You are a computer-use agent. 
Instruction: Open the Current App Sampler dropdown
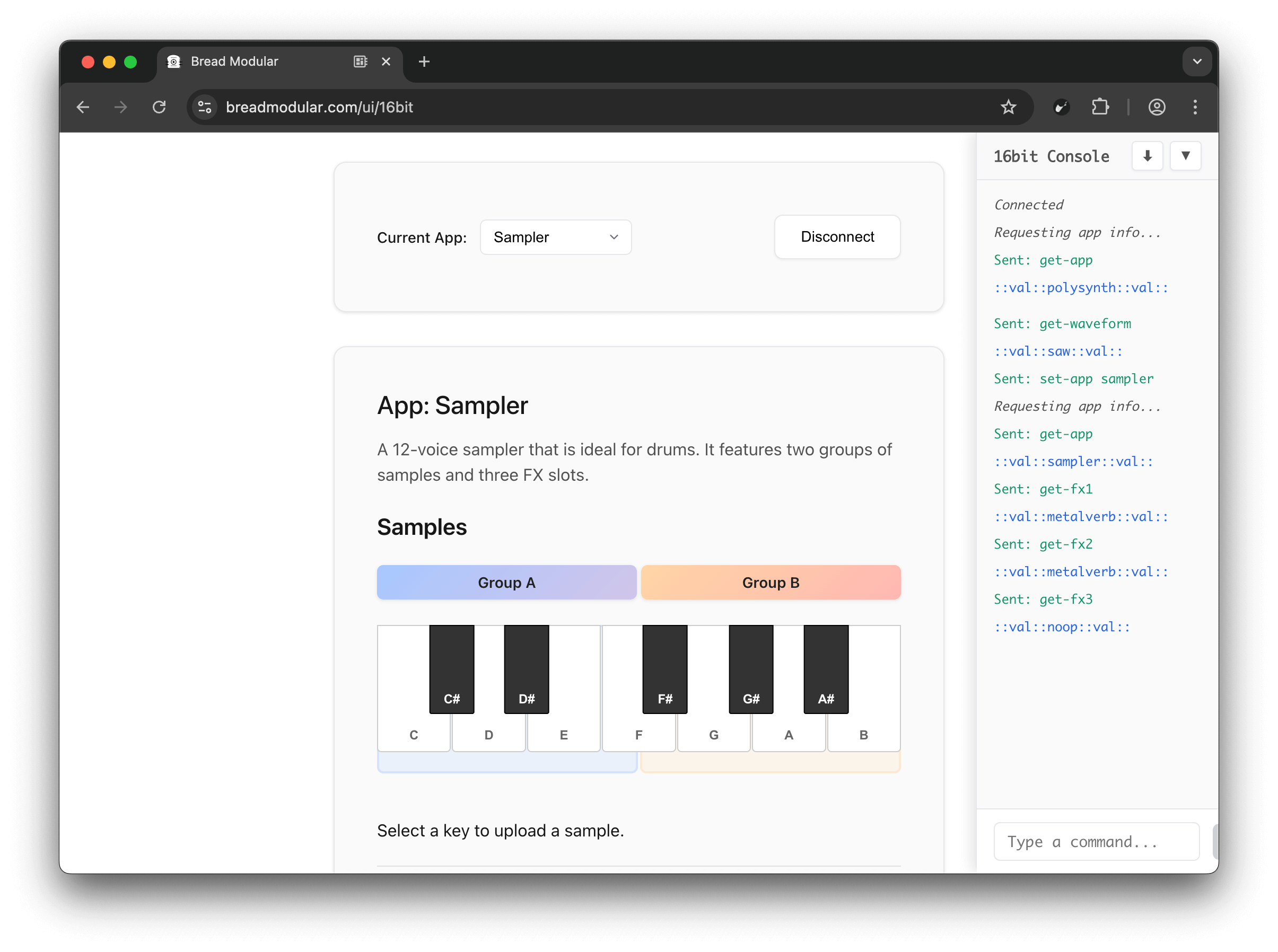pyautogui.click(x=555, y=237)
